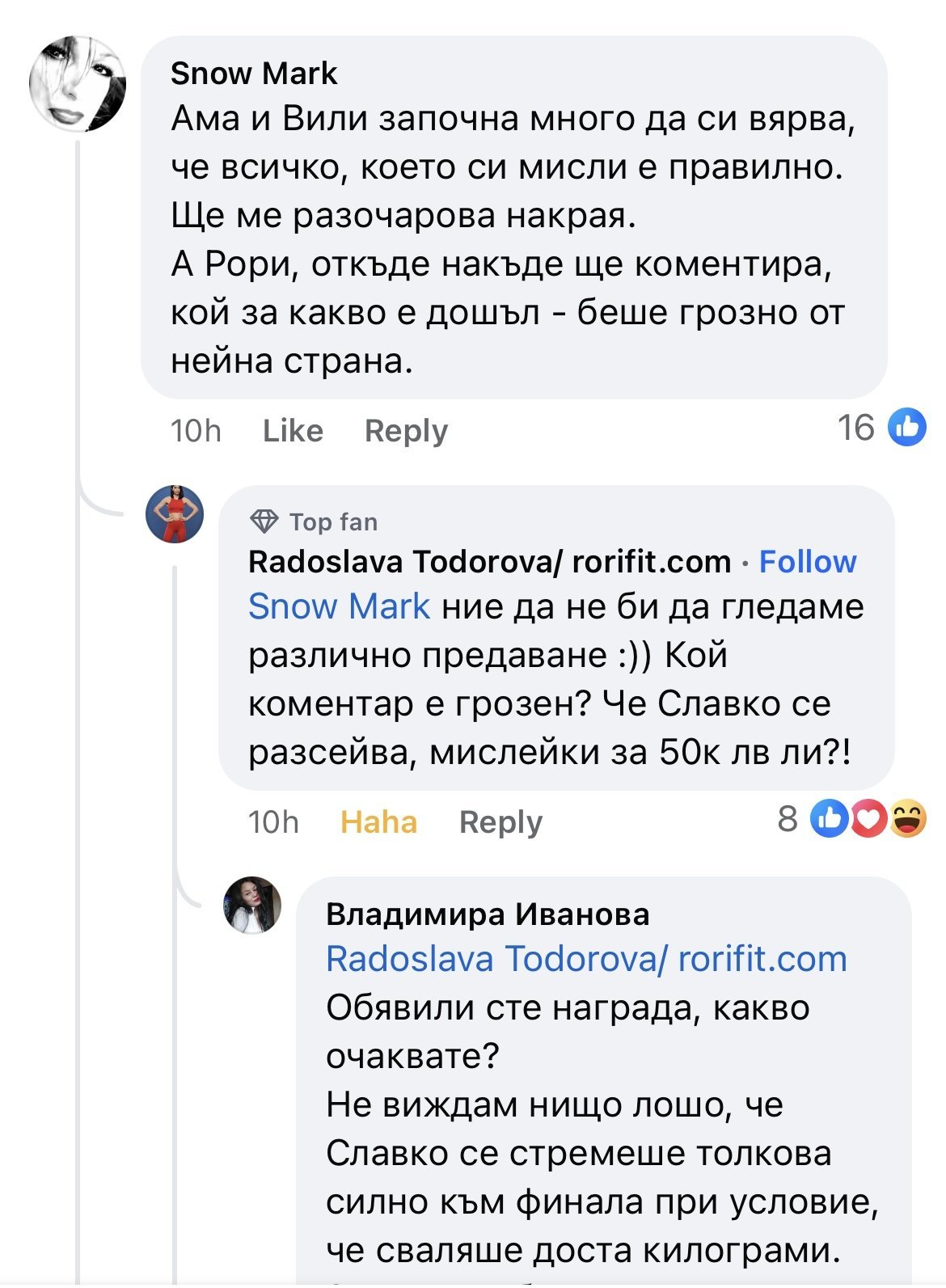The height and width of the screenshot is (1288, 946).
Task: Click the laughing emoji reaction icon
Action: pos(907,820)
